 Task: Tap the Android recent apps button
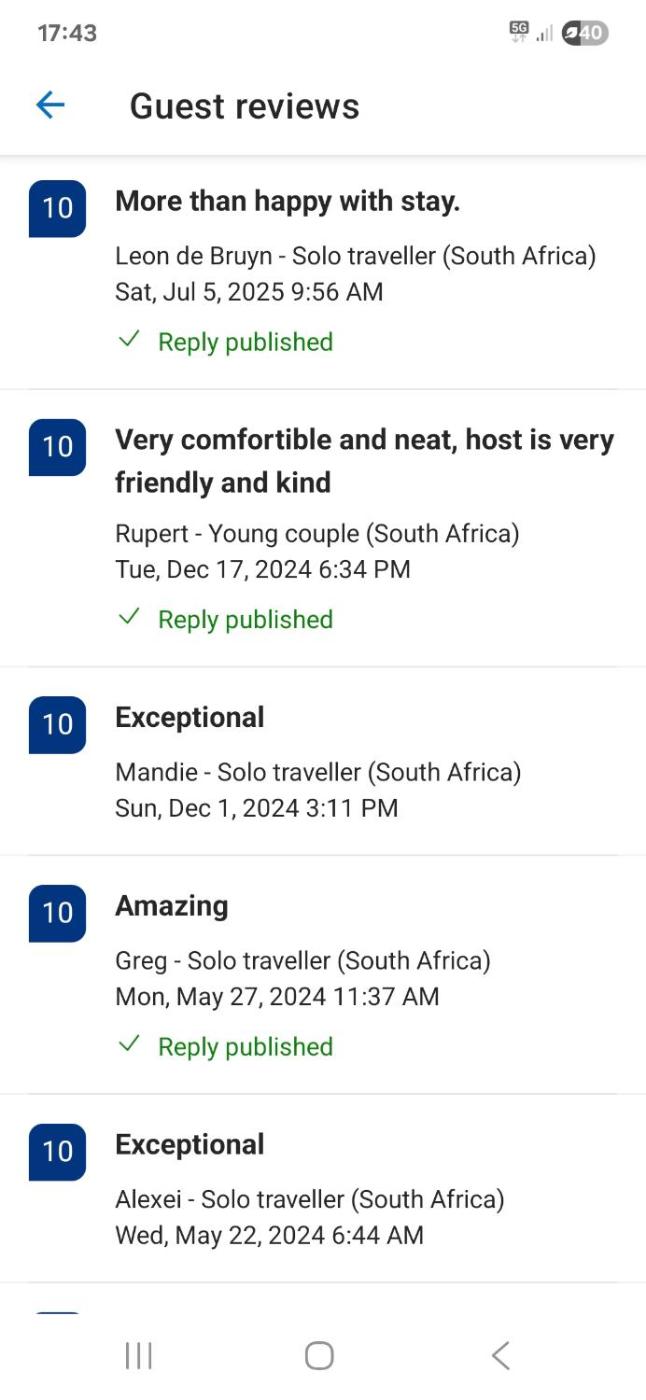pos(138,1355)
